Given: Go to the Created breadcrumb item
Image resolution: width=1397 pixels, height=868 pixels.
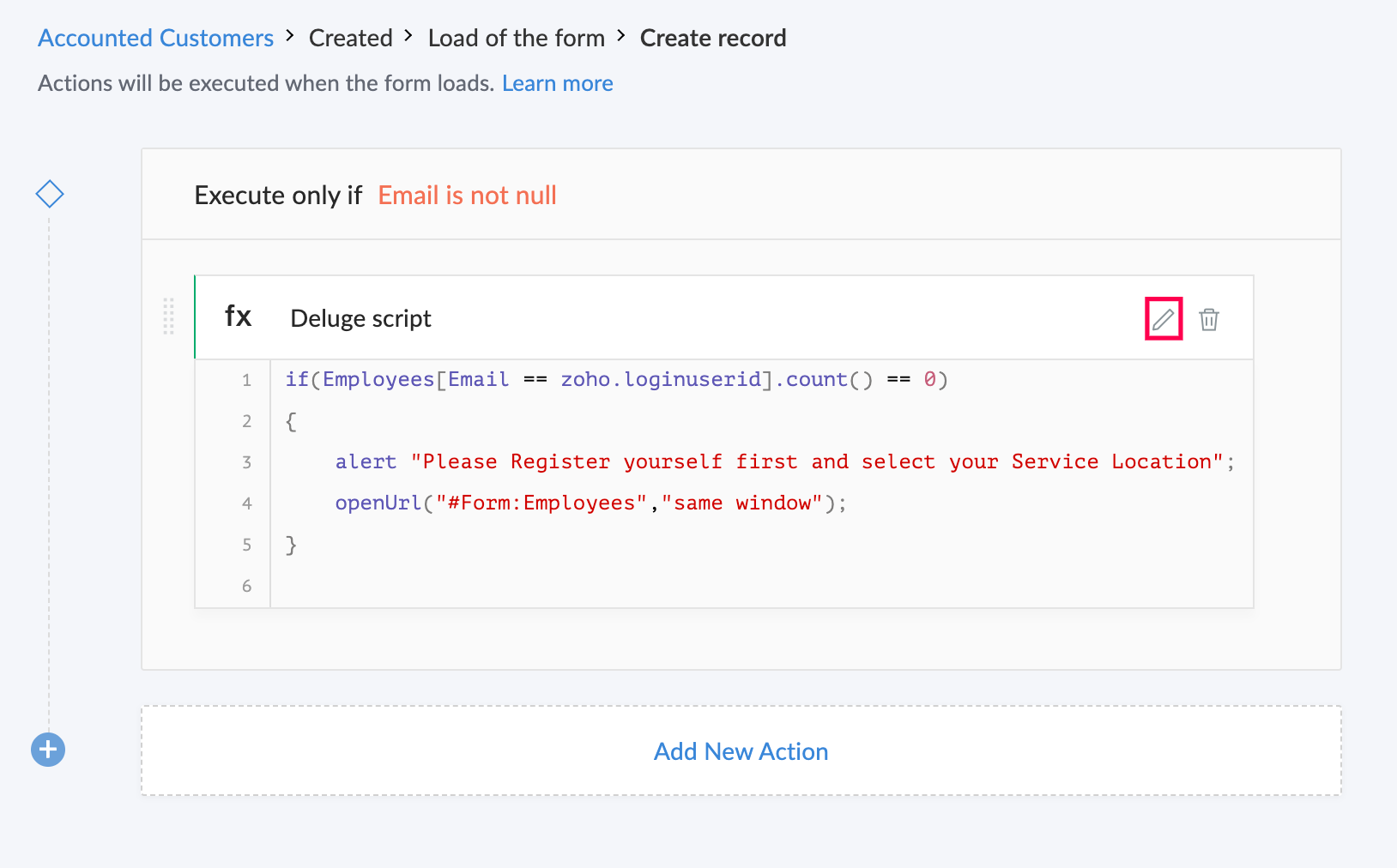Looking at the screenshot, I should 350,38.
